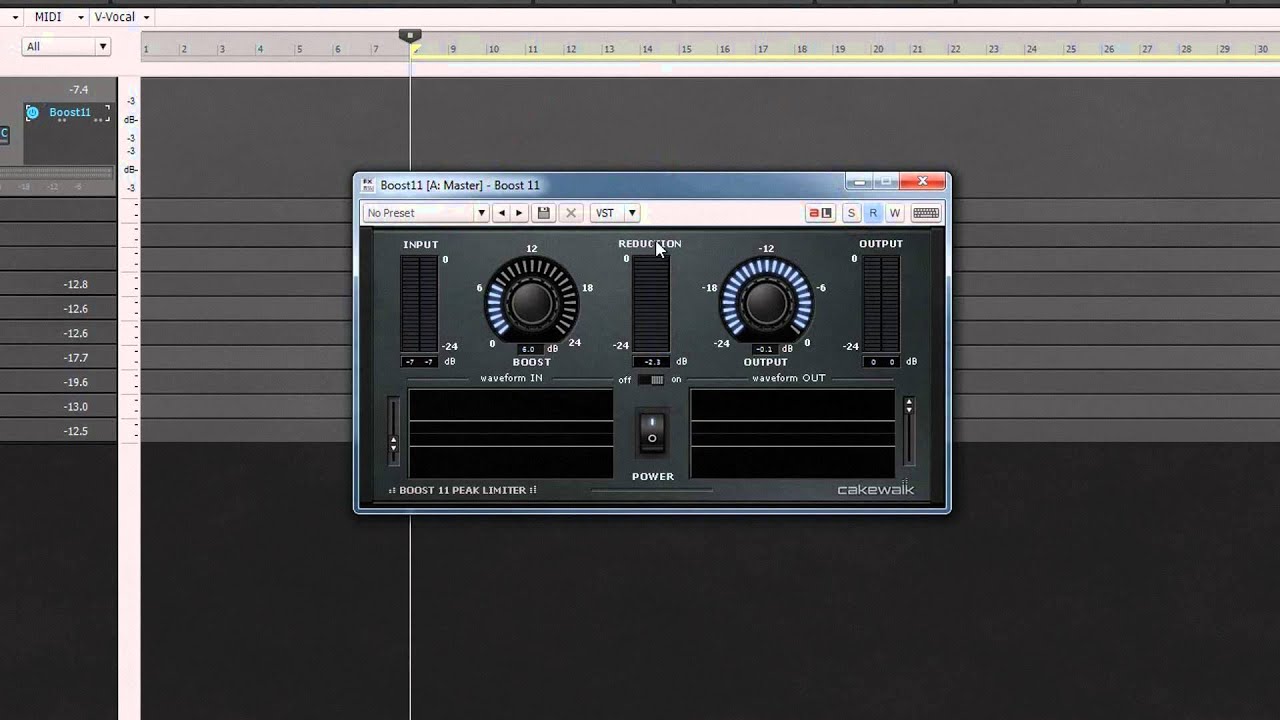This screenshot has width=1280, height=720.
Task: Click the -19.6 level value
Action: tap(76, 382)
